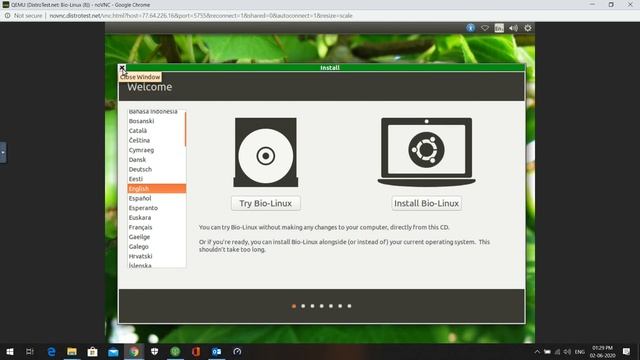Select Bosanski language
Image resolution: width=640 pixels, height=360 pixels.
[x=156, y=121]
